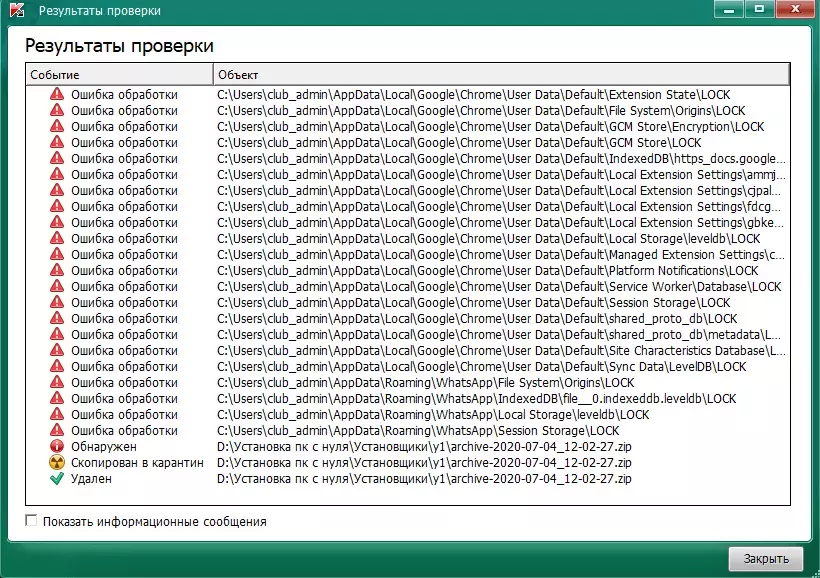Screen dimensions: 820x578
Task: Click warning icon for Local Extension Settings\cjpal row
Action: click(x=57, y=190)
